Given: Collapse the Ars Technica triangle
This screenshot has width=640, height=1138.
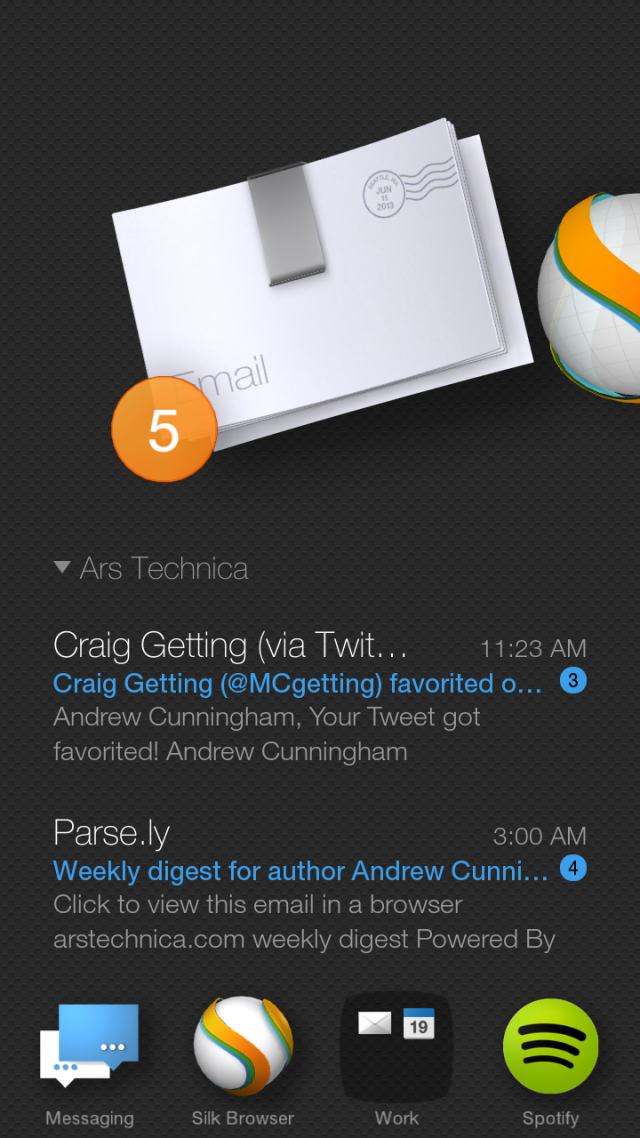Looking at the screenshot, I should pos(62,568).
